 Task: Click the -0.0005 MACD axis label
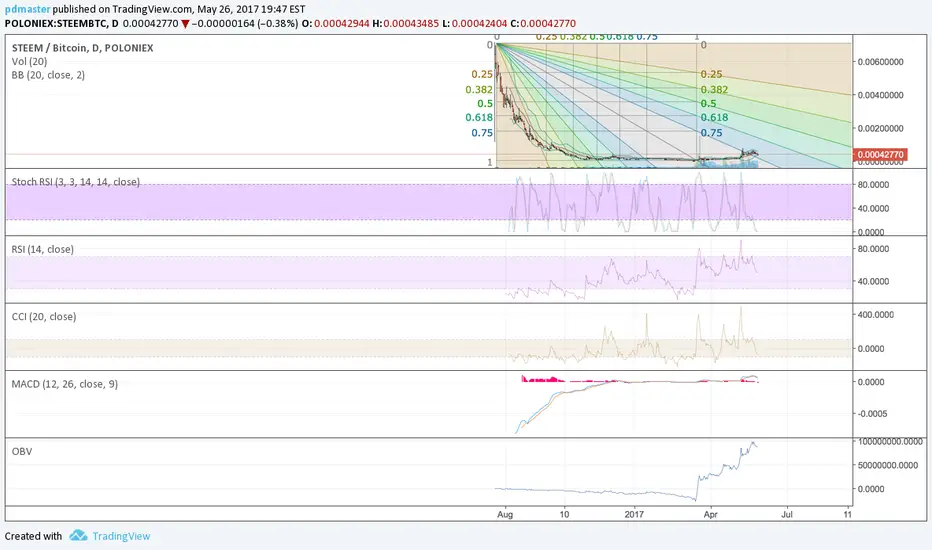872,413
